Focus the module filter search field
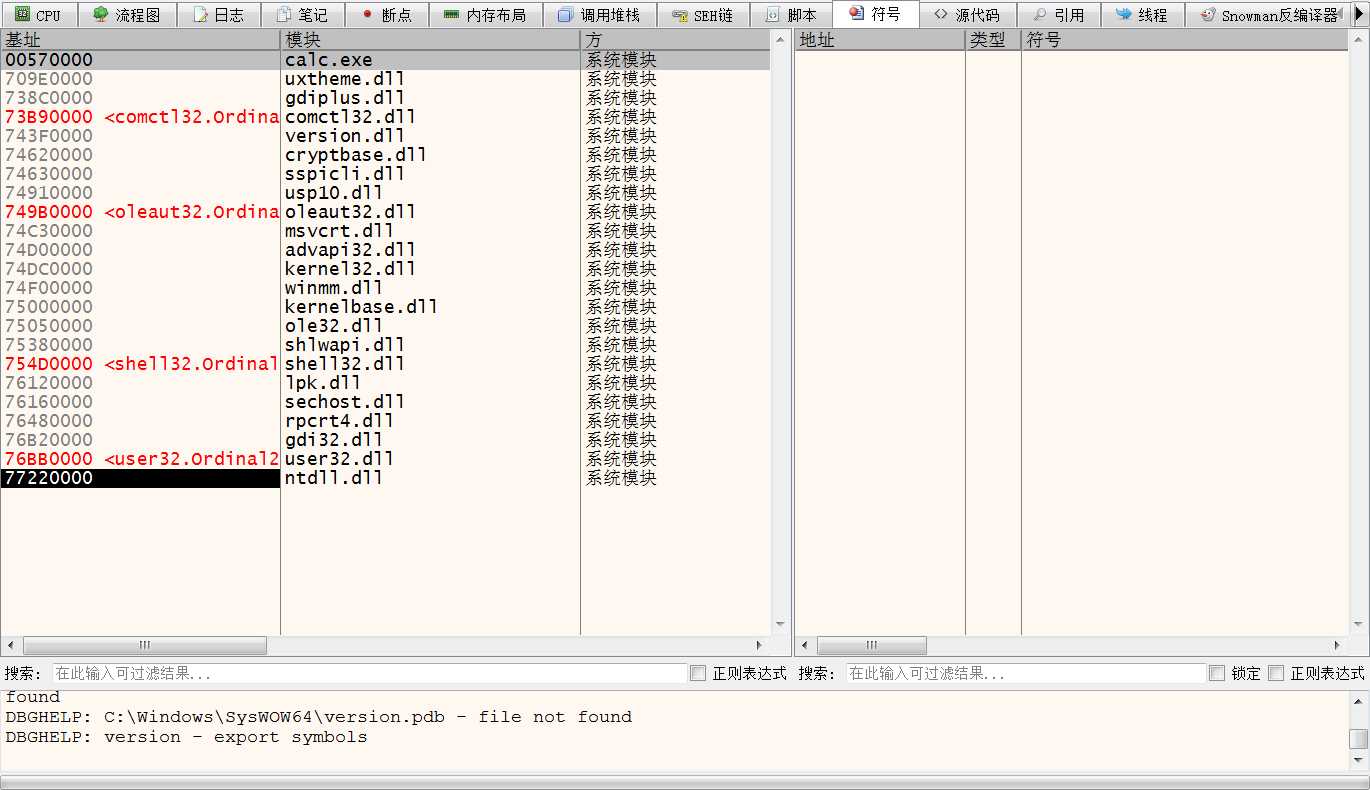The image size is (1370, 790). coord(368,673)
